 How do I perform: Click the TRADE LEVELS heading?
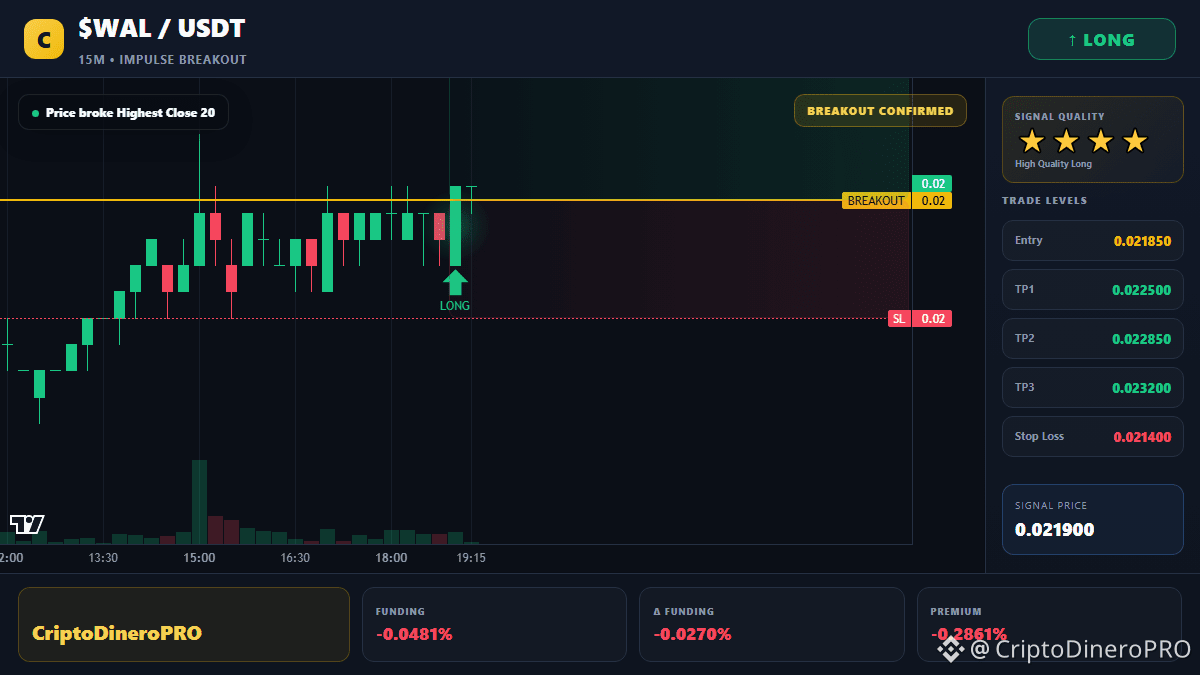coord(1044,201)
